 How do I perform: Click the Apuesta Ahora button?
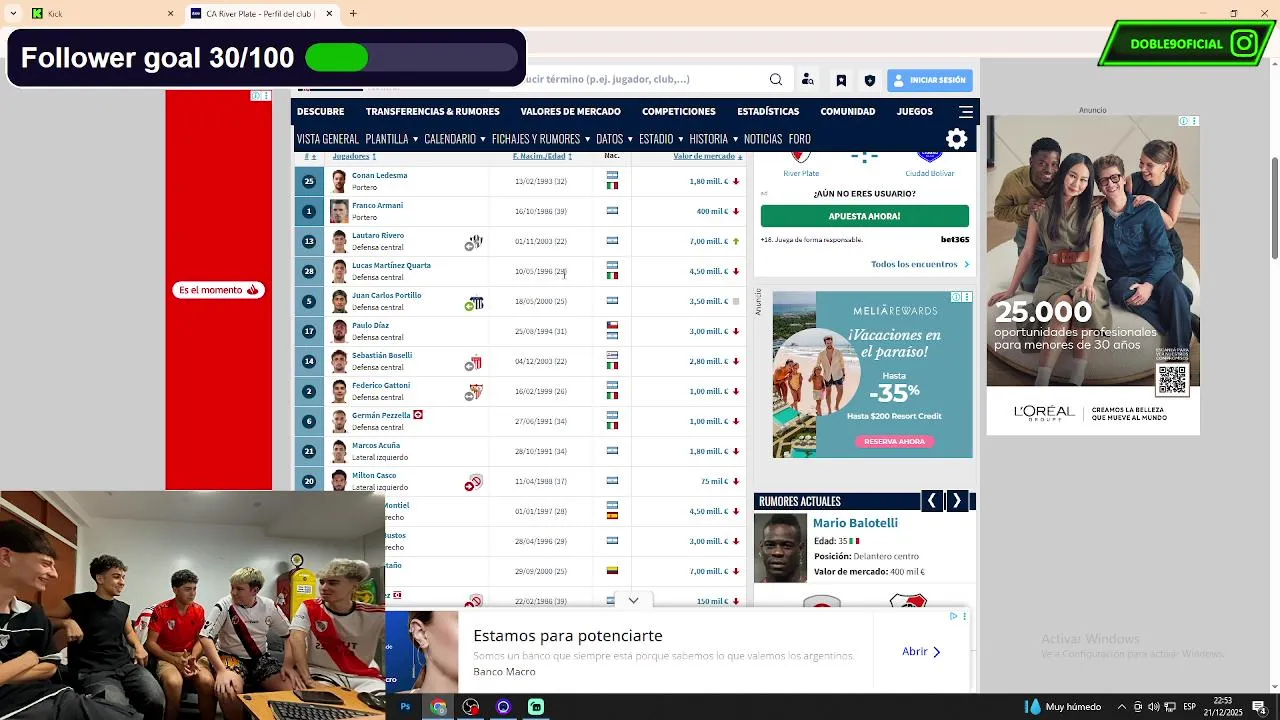tap(864, 216)
